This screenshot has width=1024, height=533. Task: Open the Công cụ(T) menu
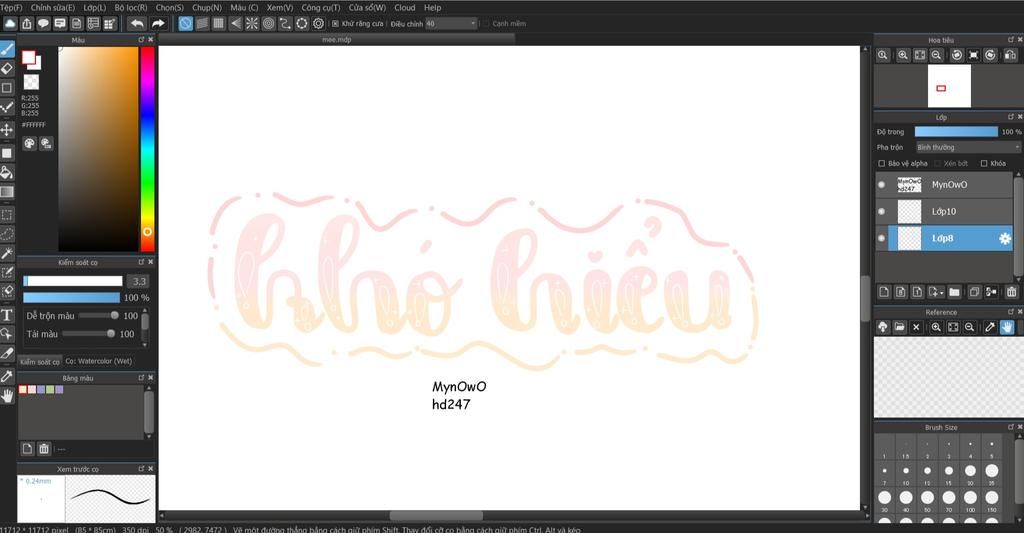click(x=321, y=8)
